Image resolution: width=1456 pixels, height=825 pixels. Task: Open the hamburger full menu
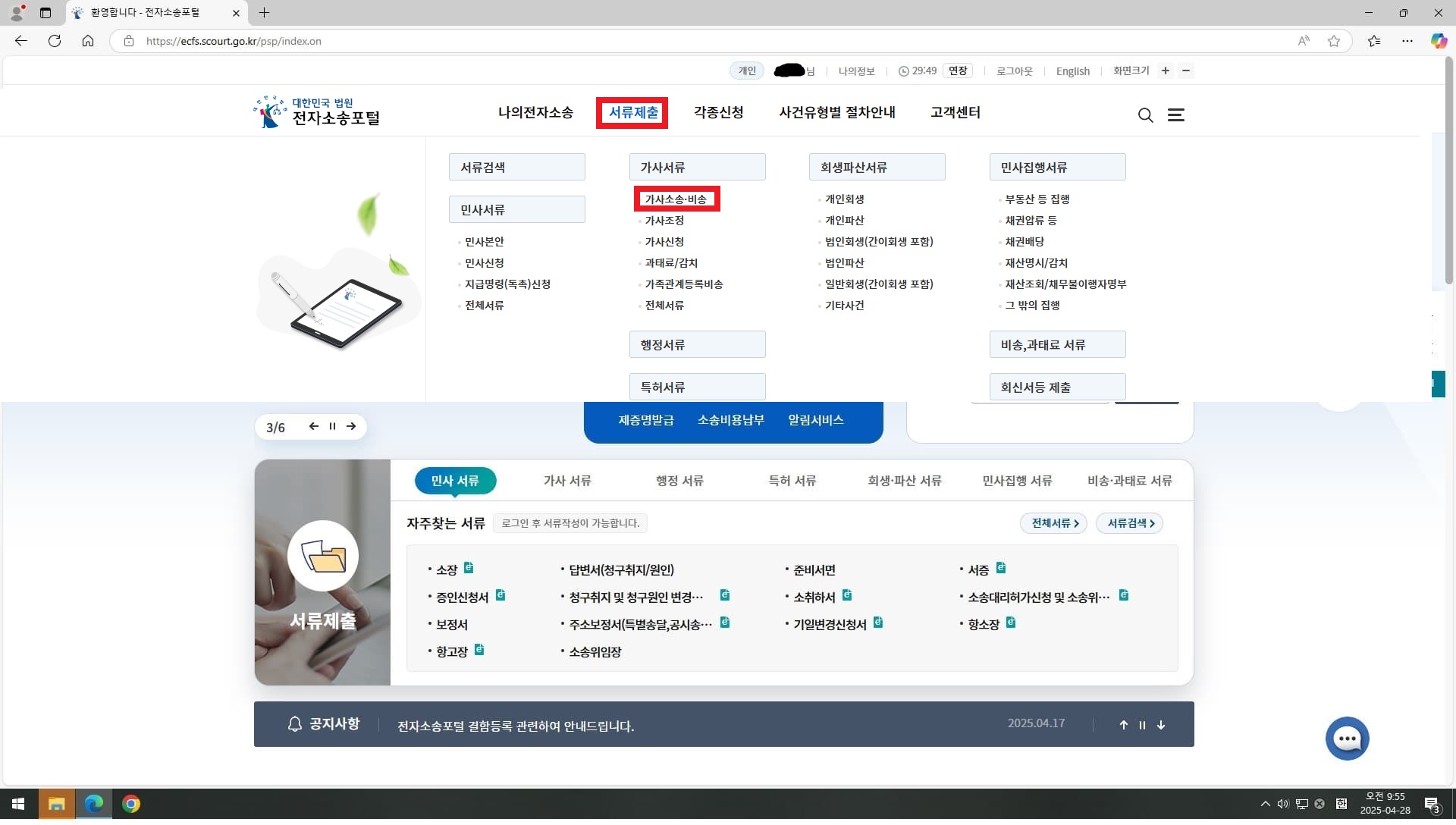1176,115
